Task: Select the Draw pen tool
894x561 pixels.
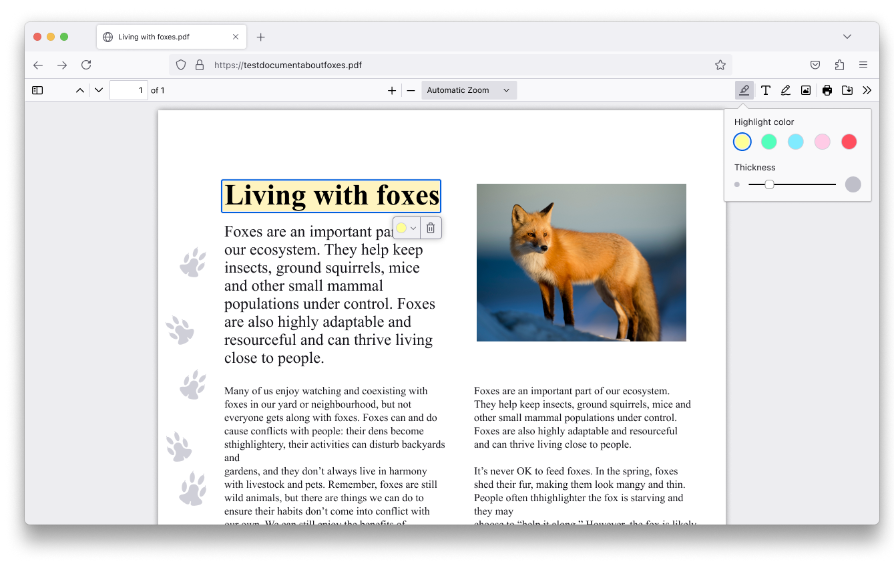Action: pyautogui.click(x=786, y=90)
